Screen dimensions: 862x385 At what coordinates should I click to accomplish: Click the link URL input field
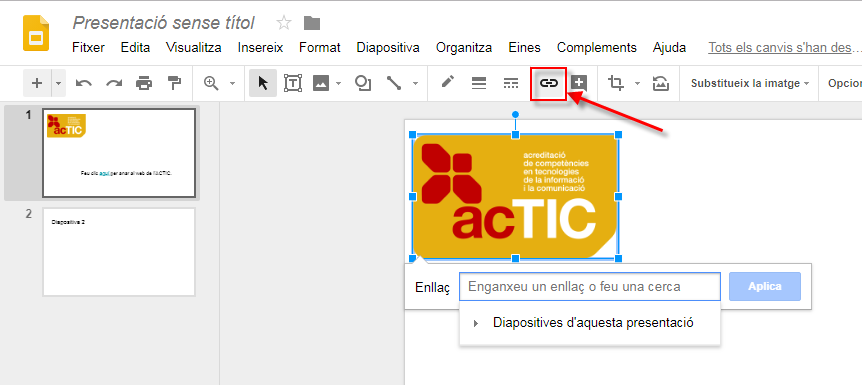[589, 287]
